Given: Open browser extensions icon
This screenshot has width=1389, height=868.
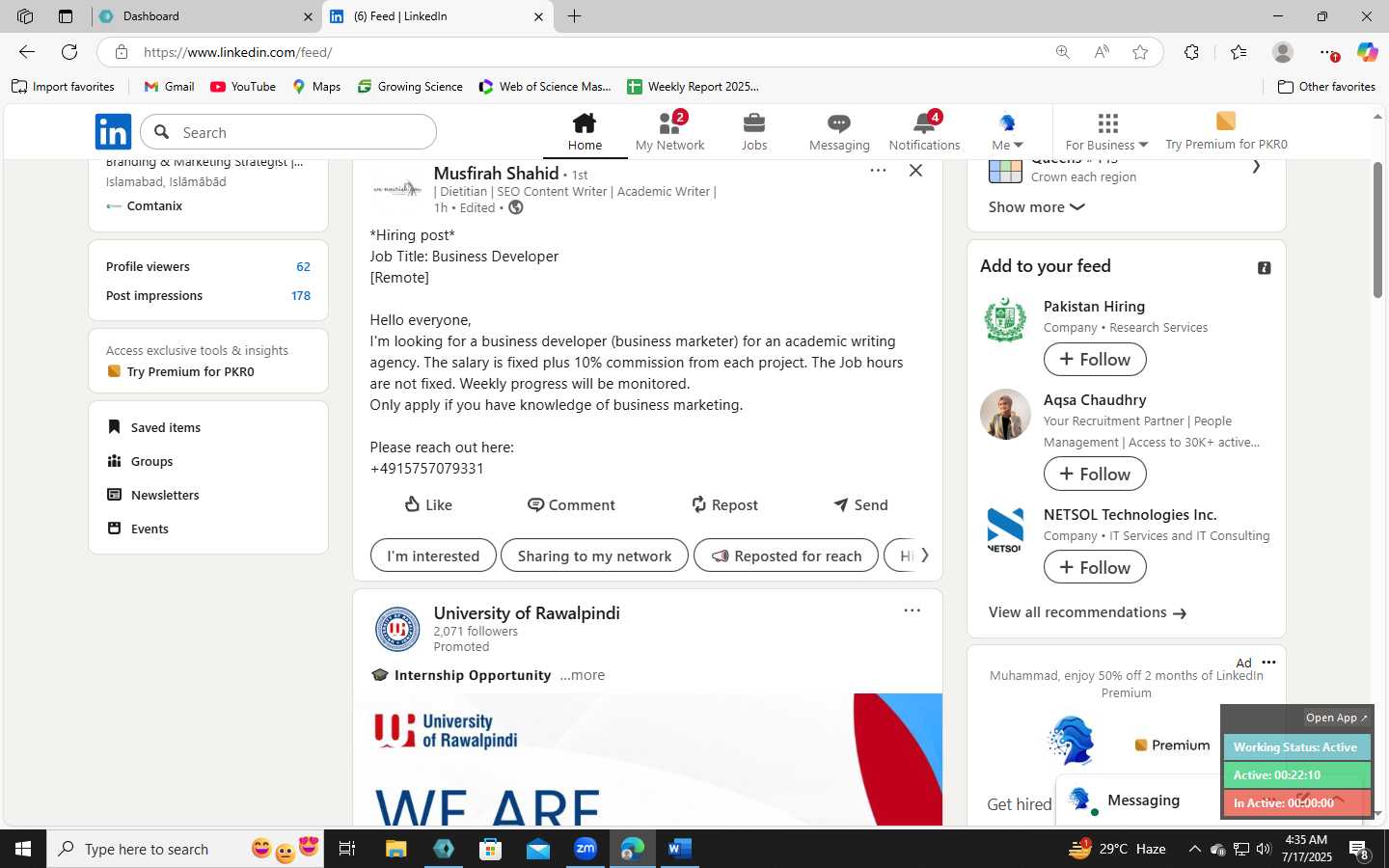Looking at the screenshot, I should (x=1191, y=52).
